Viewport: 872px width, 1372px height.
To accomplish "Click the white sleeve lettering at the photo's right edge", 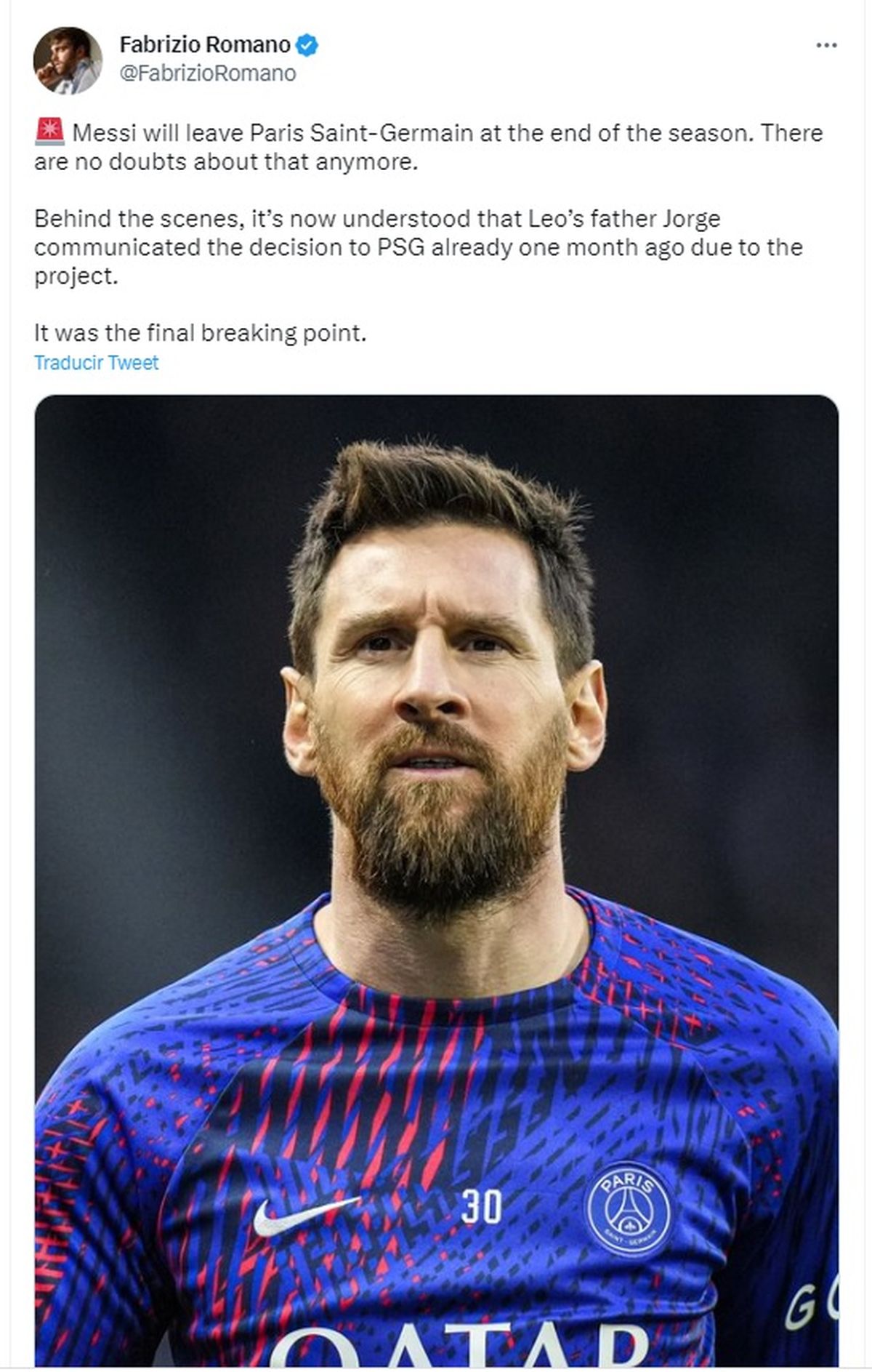I will click(x=810, y=1305).
